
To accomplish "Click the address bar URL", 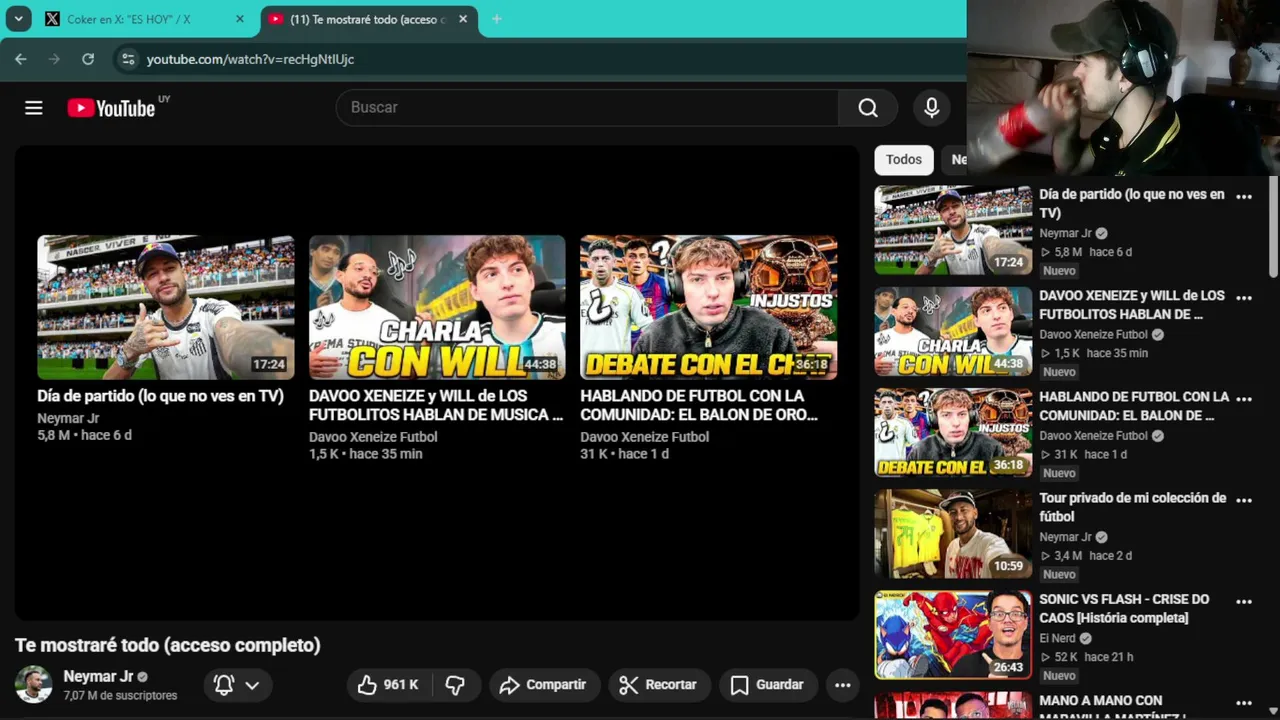I will 250,59.
